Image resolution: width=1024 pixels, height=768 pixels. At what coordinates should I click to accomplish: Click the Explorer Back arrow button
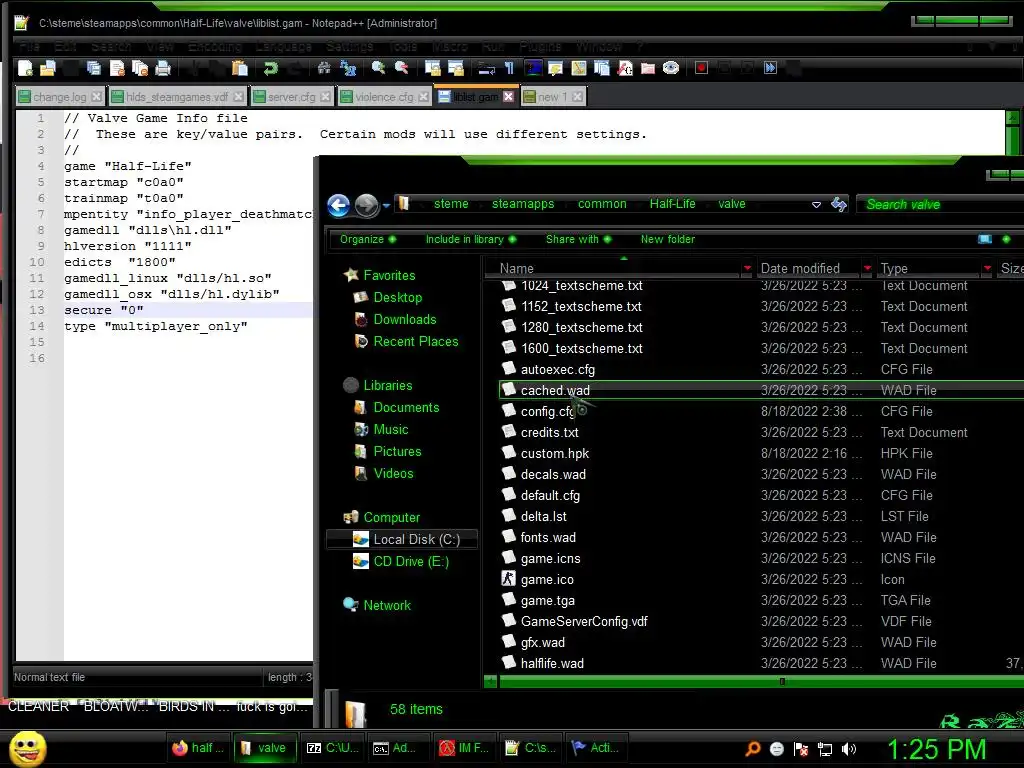338,206
